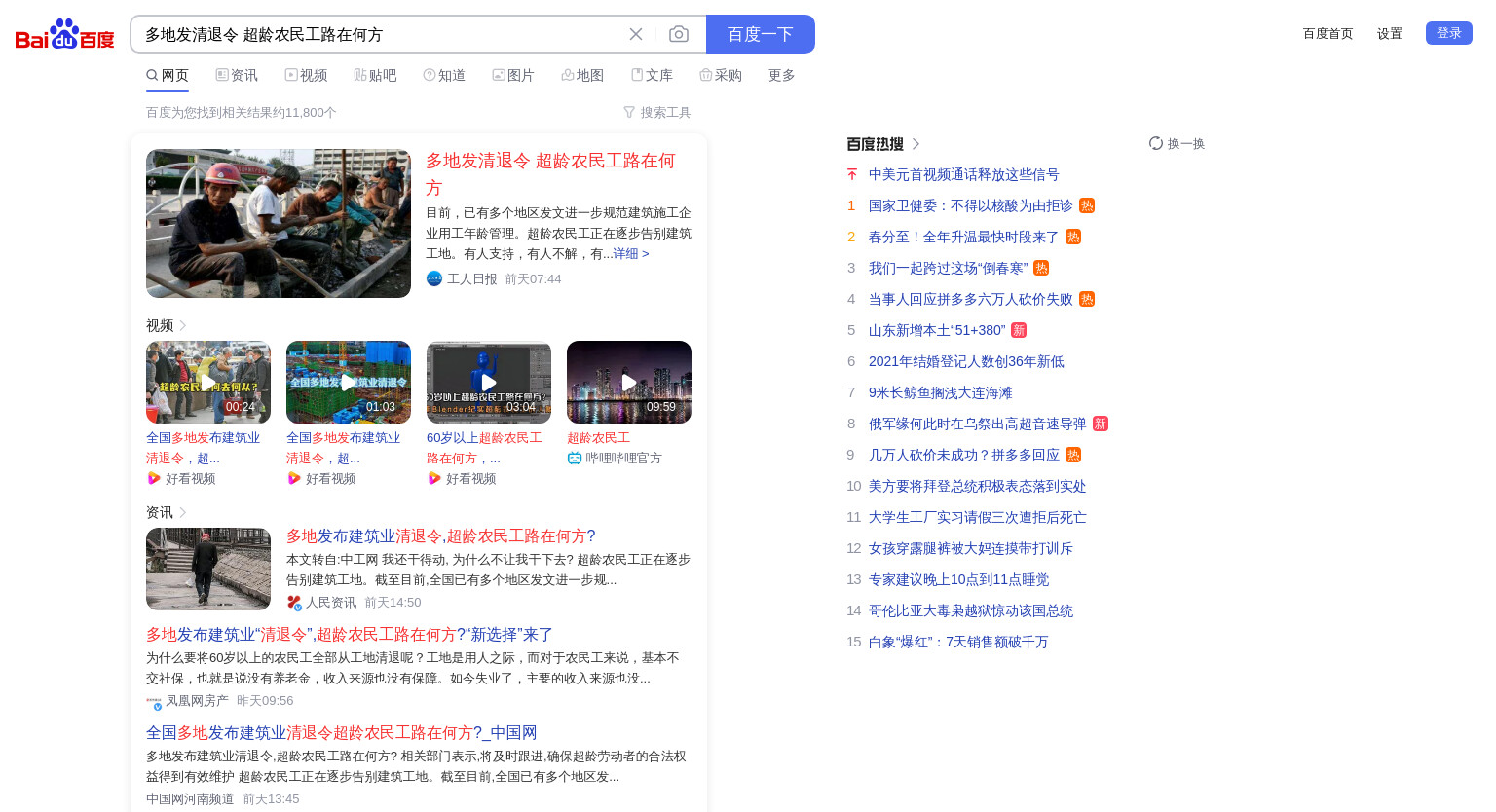Image resolution: width=1496 pixels, height=812 pixels.
Task: Switch to the 资讯 tab
Action: (237, 75)
